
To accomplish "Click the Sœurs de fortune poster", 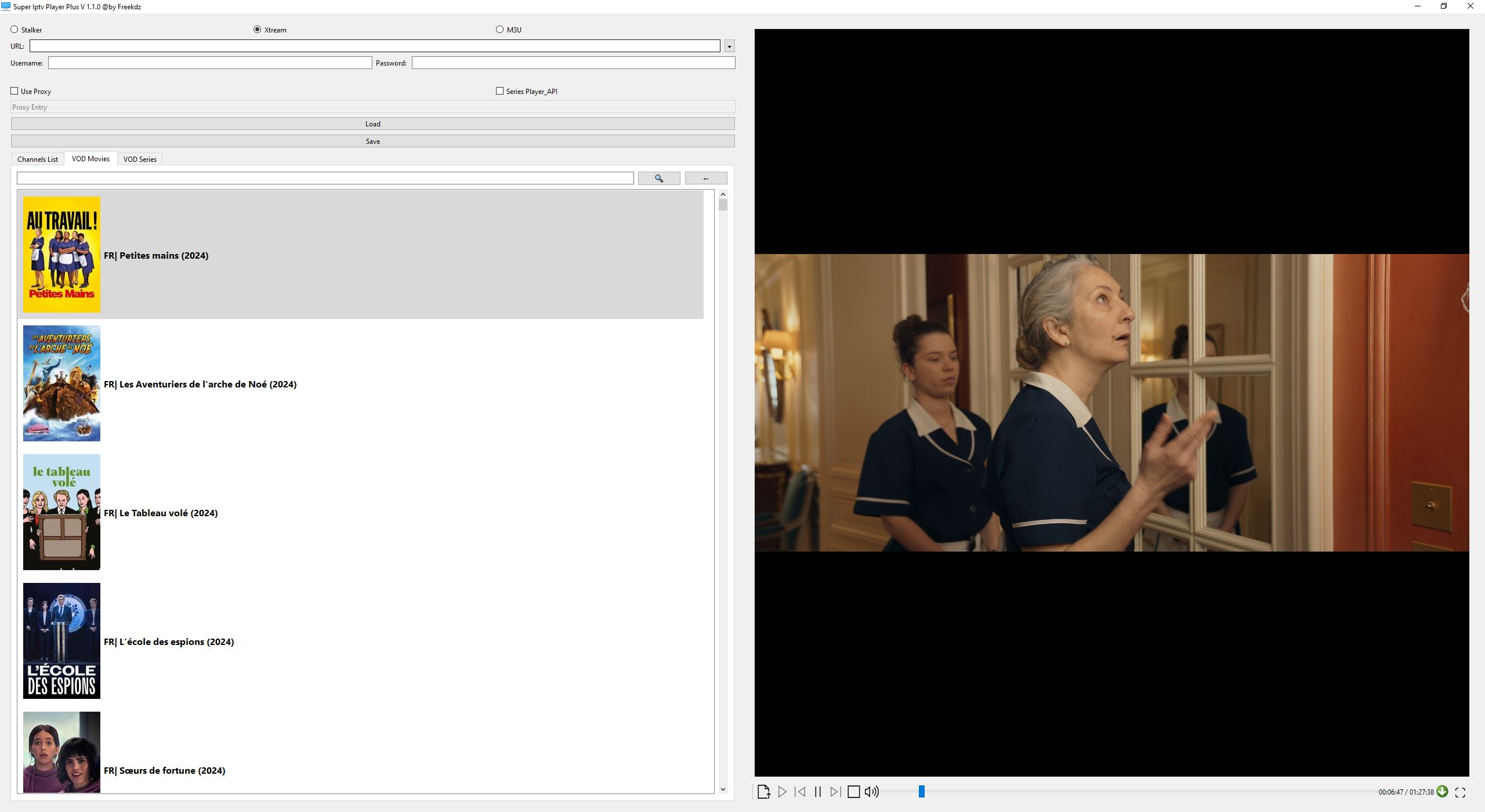I will pyautogui.click(x=61, y=752).
